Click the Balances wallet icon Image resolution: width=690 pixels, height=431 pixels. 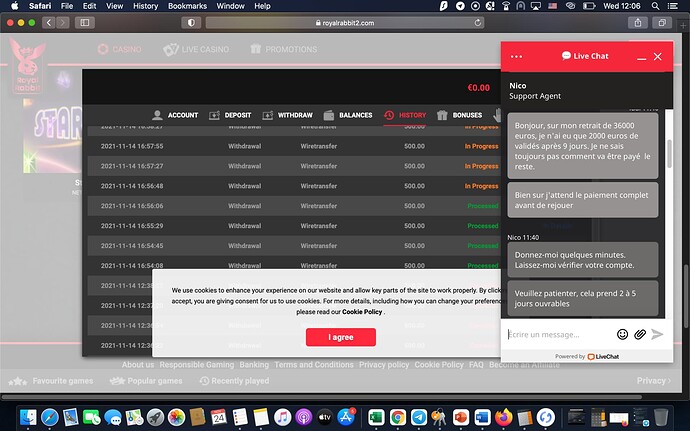click(x=329, y=115)
